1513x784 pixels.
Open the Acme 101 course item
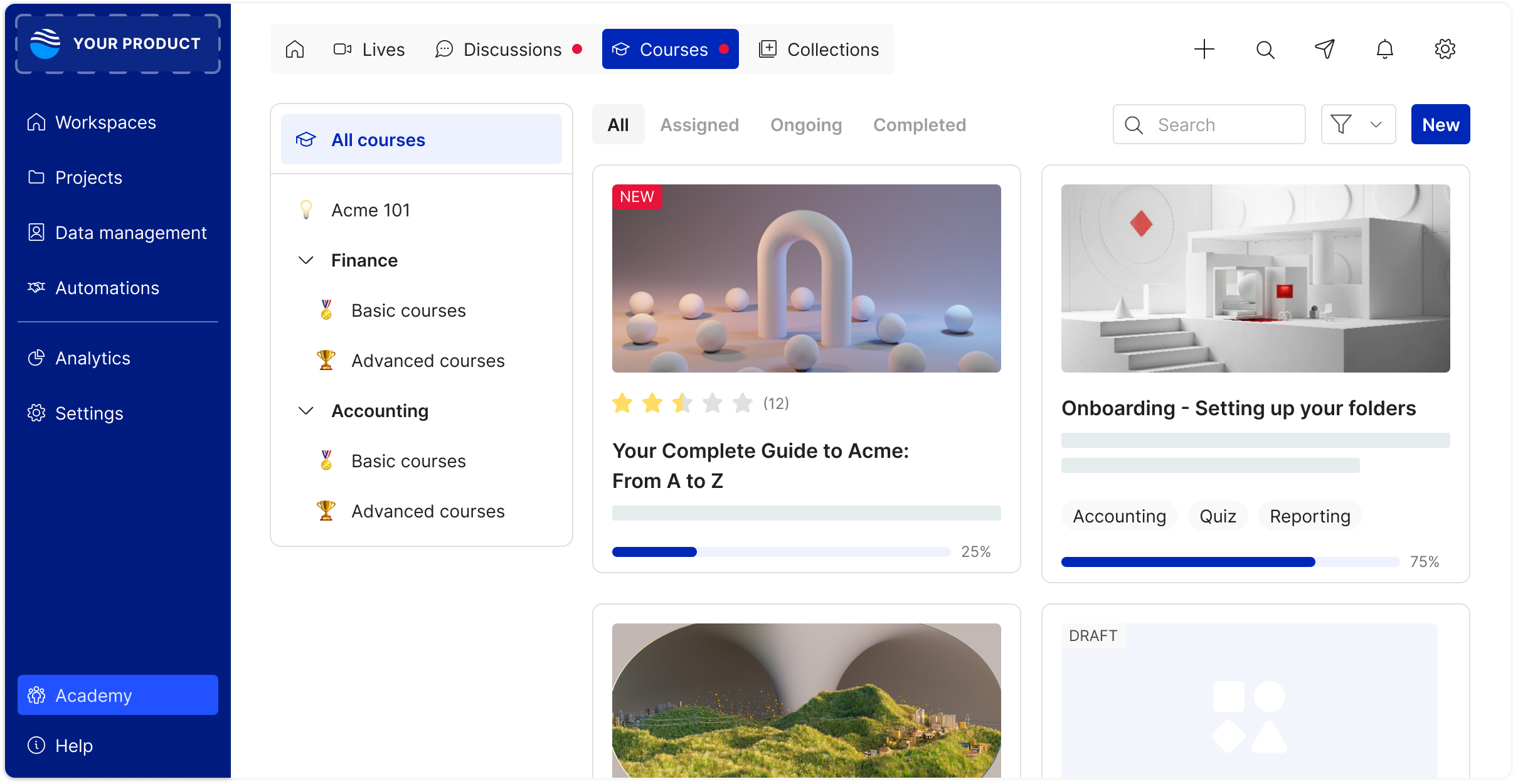pyautogui.click(x=370, y=210)
